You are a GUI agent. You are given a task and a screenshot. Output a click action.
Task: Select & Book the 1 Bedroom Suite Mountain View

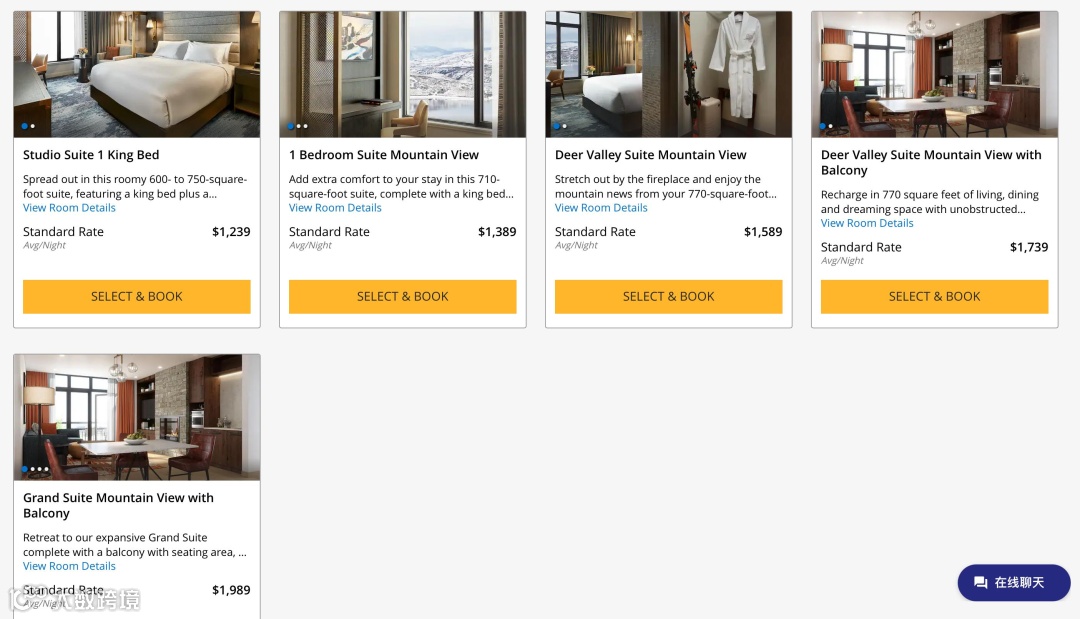click(x=402, y=296)
